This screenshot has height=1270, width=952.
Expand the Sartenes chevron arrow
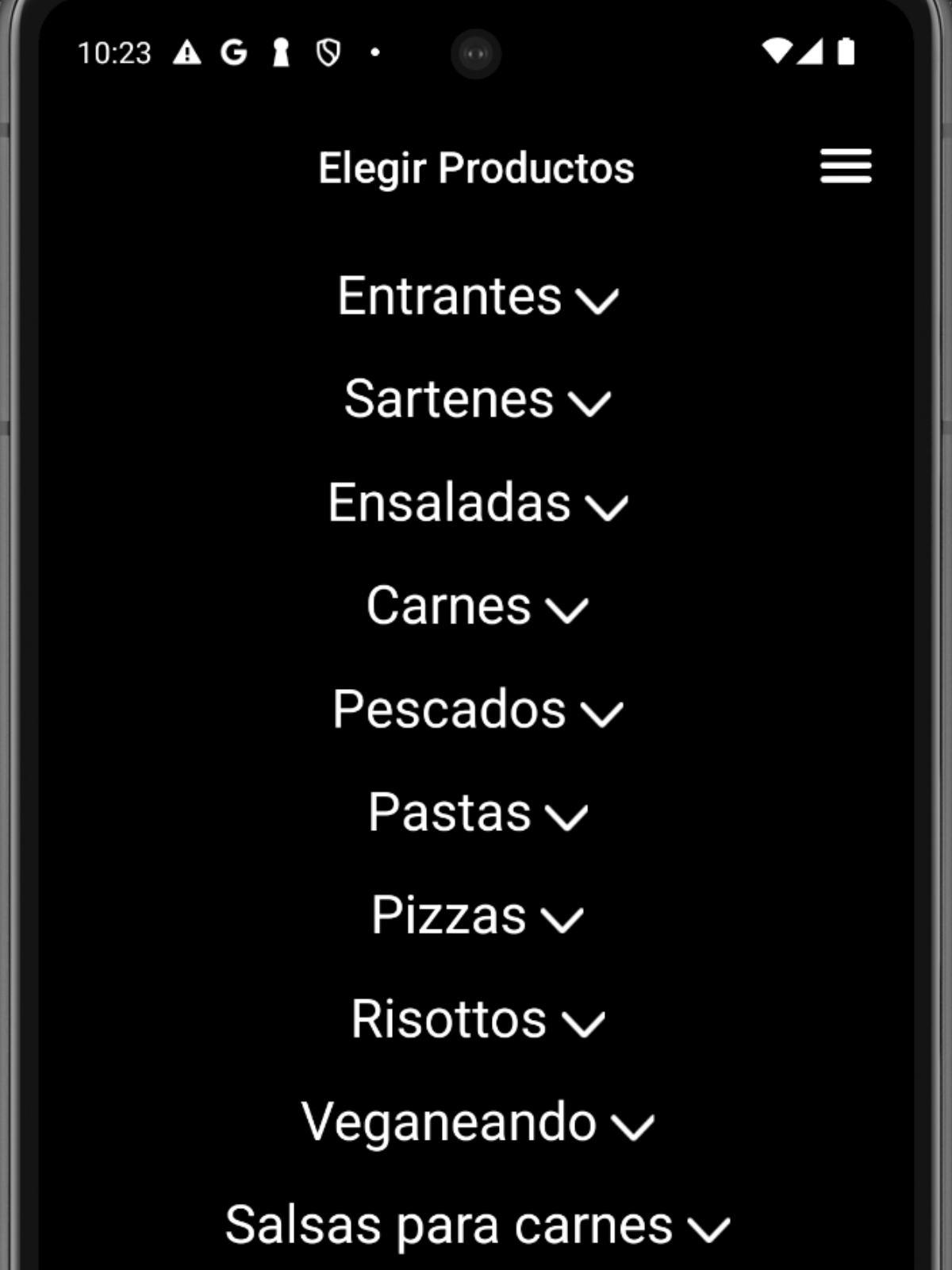click(x=589, y=403)
